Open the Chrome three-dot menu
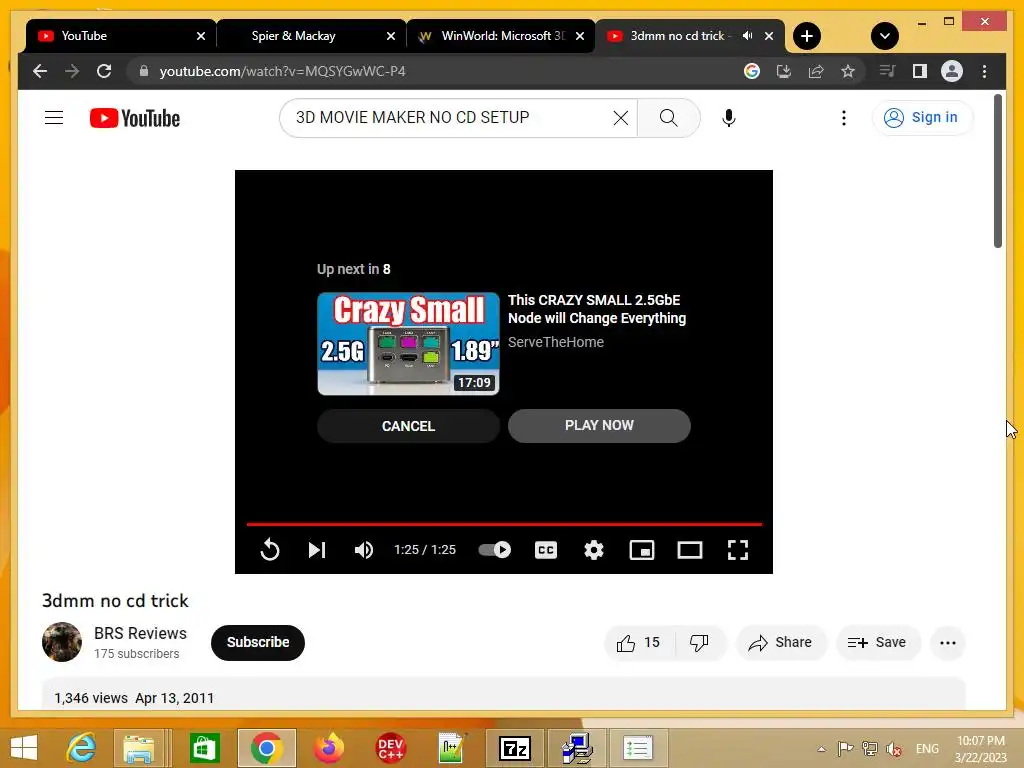Screen dimensions: 1024x768 pyautogui.click(x=984, y=71)
